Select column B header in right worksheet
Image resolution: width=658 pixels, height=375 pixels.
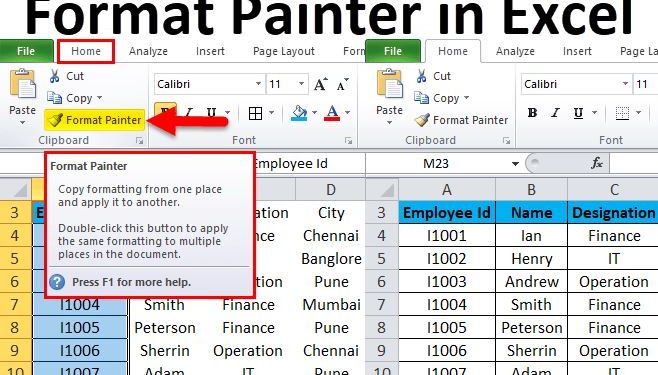point(531,190)
